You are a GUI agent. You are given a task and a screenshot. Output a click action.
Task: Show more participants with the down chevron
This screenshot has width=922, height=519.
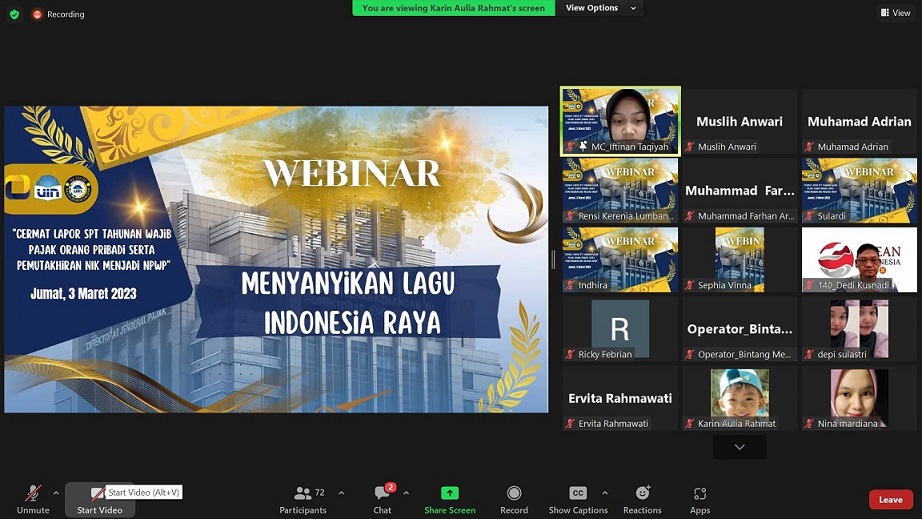pos(739,447)
